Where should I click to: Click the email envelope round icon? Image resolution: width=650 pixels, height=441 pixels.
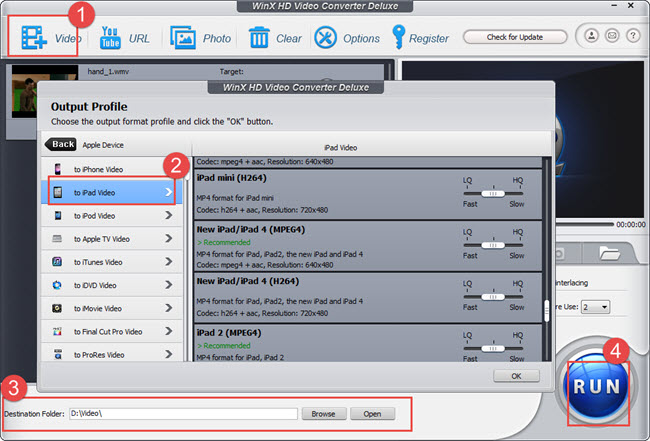click(x=612, y=36)
